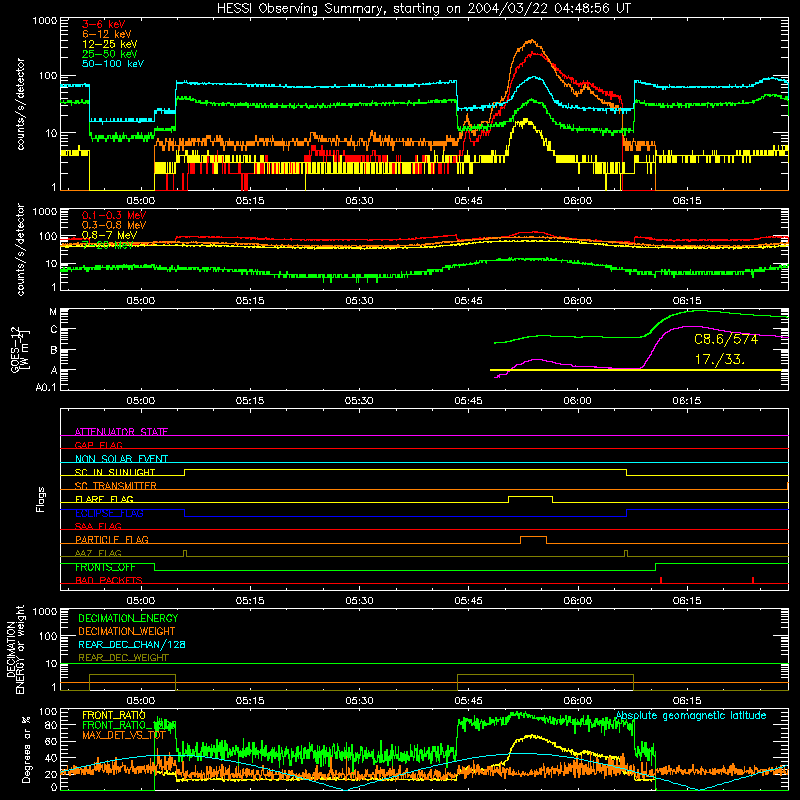Click 05:15 tick under the Flags panel
800x800 pixels.
click(250, 601)
